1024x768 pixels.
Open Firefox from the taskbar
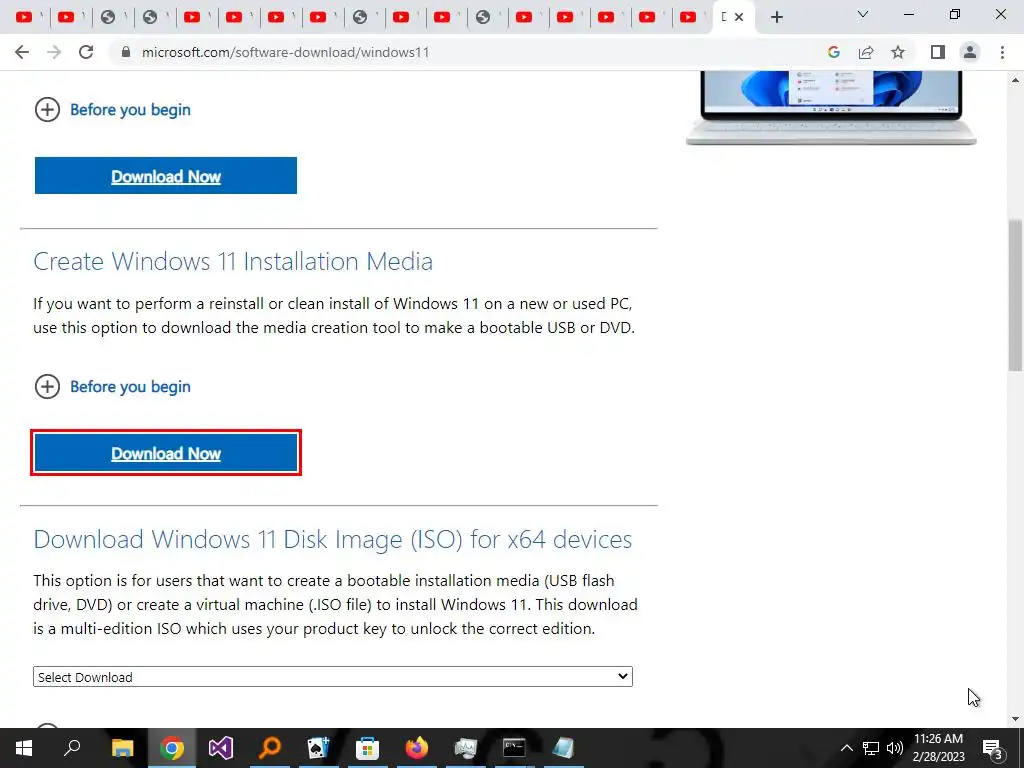pos(417,748)
